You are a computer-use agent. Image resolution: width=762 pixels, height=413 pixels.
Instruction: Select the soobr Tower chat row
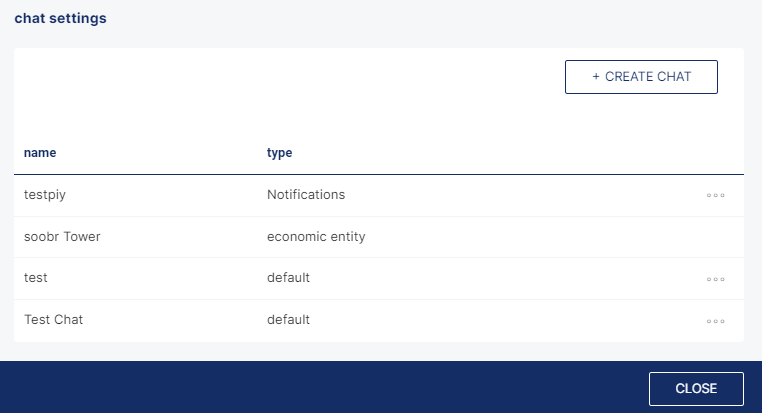coord(379,237)
